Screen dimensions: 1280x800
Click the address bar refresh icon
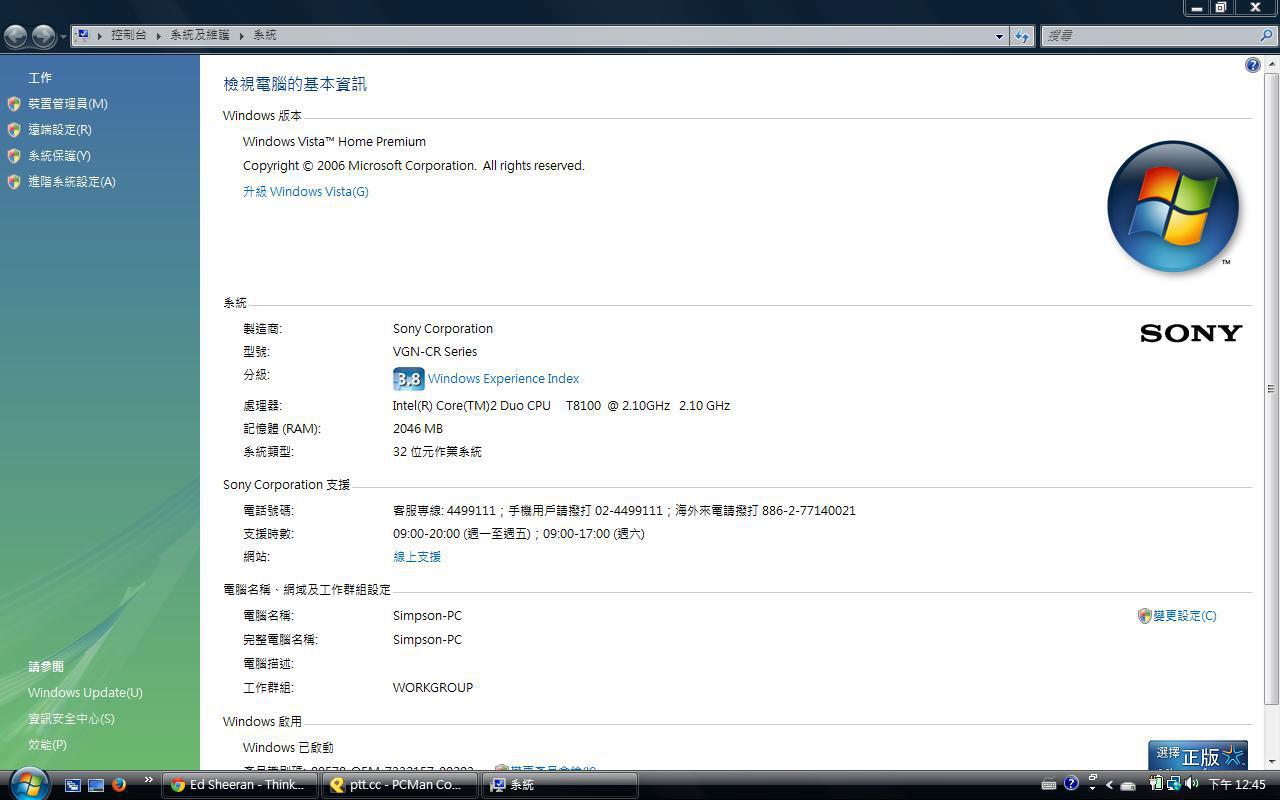click(1021, 36)
